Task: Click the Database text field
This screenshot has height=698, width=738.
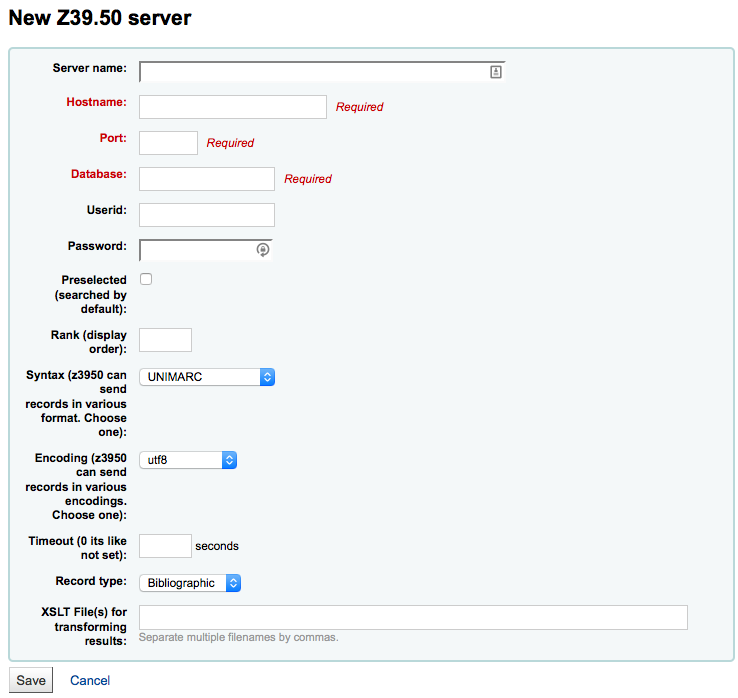Action: click(207, 179)
